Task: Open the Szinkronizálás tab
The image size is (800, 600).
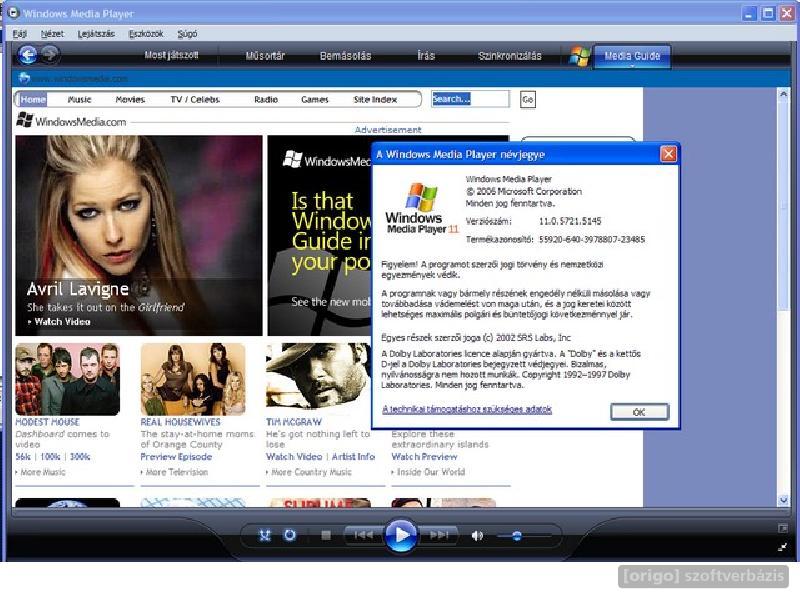Action: (x=510, y=56)
